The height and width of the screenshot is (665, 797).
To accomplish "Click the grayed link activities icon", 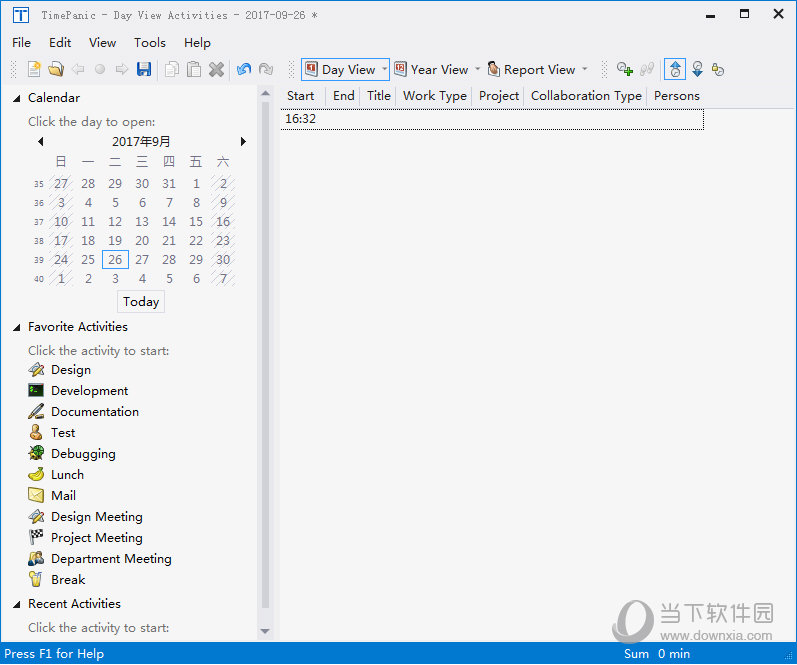I will [647, 69].
